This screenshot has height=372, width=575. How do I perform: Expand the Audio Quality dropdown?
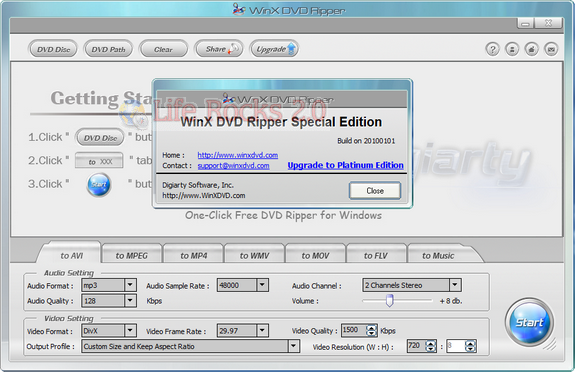pos(130,300)
